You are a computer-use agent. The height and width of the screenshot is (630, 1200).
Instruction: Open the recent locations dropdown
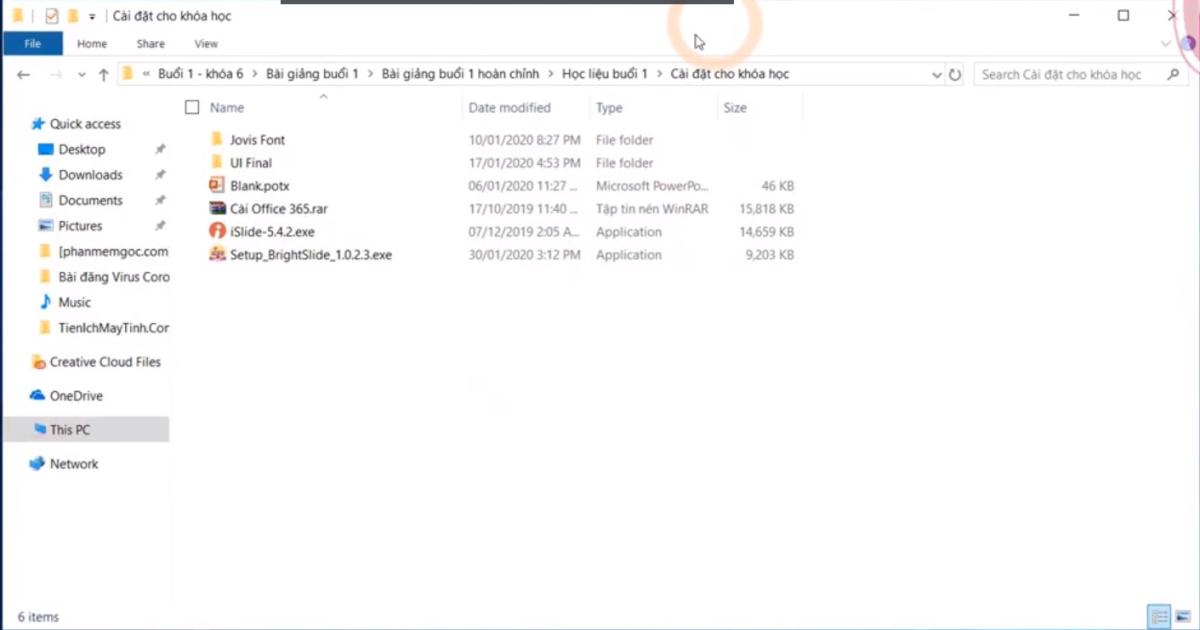coord(81,75)
